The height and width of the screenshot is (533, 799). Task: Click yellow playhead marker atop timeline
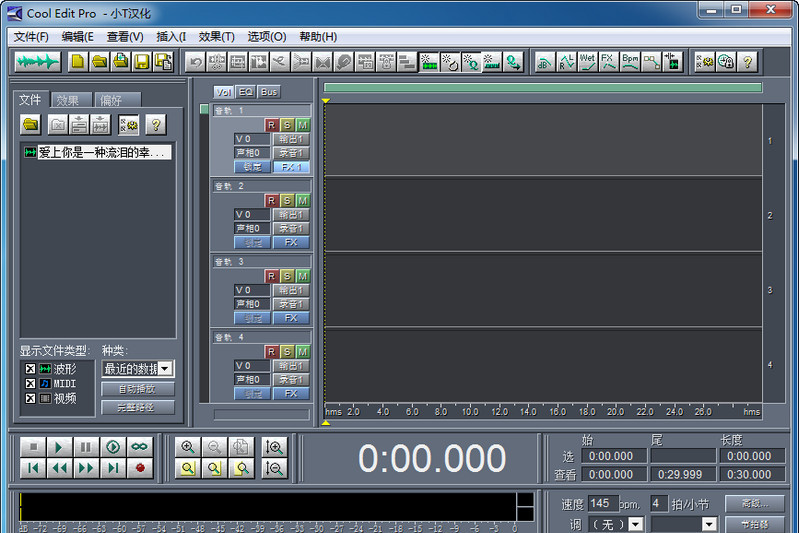coord(326,101)
